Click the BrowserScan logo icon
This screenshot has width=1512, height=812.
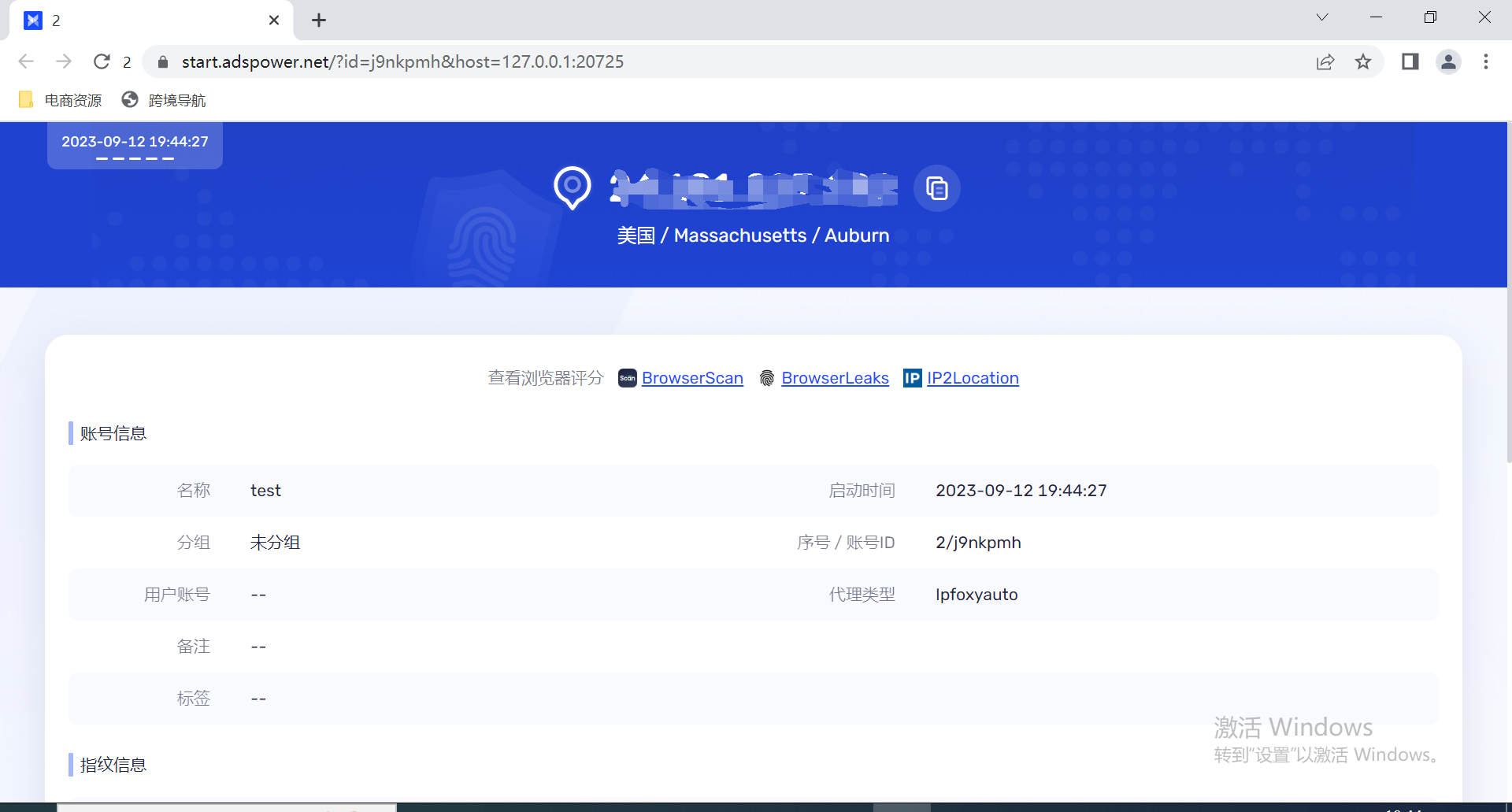(628, 378)
